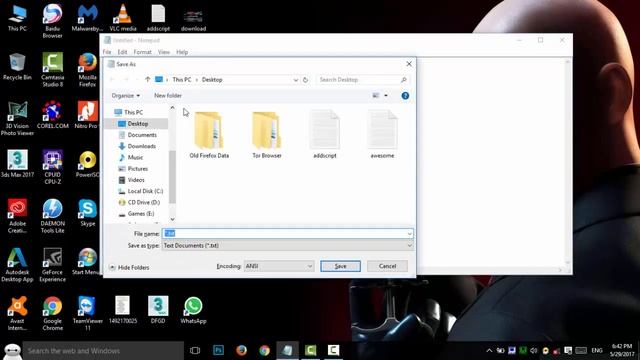The image size is (640, 360).
Task: Open Skype desktop shortcut
Action: pos(87,213)
